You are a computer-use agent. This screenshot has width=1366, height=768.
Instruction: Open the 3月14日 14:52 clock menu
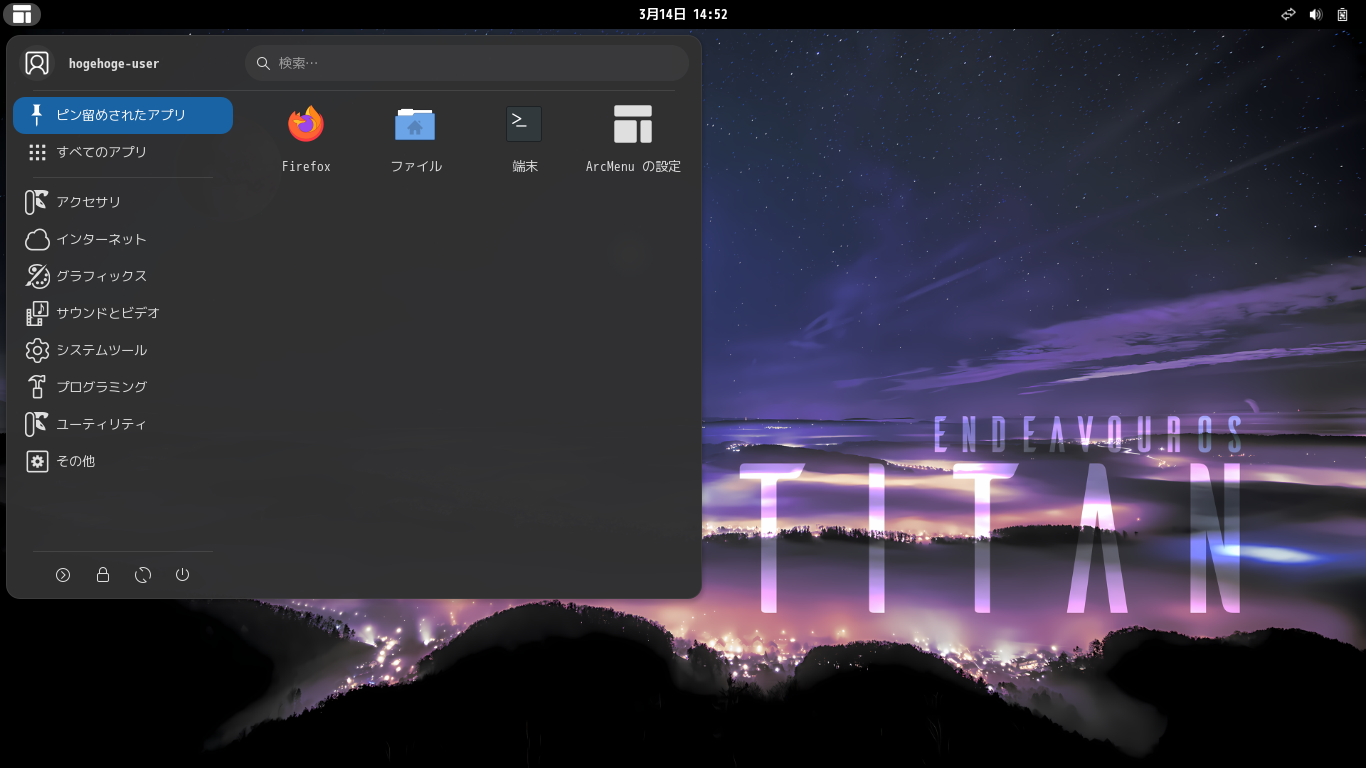[x=683, y=14]
